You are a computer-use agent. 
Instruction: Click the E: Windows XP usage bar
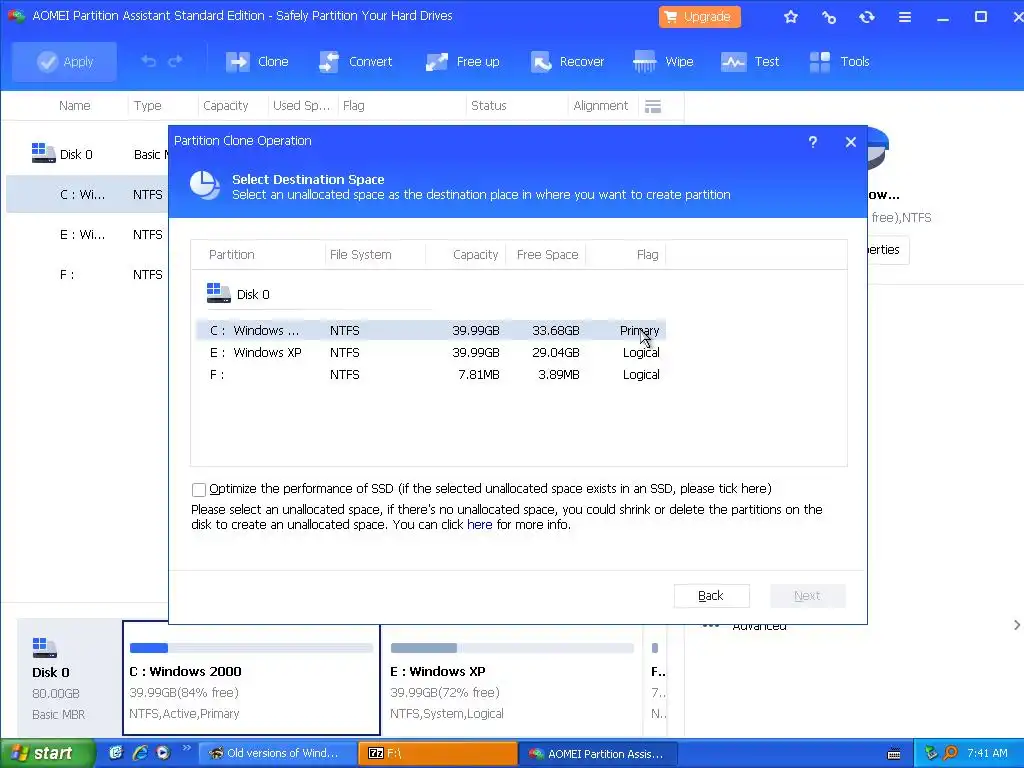(513, 648)
